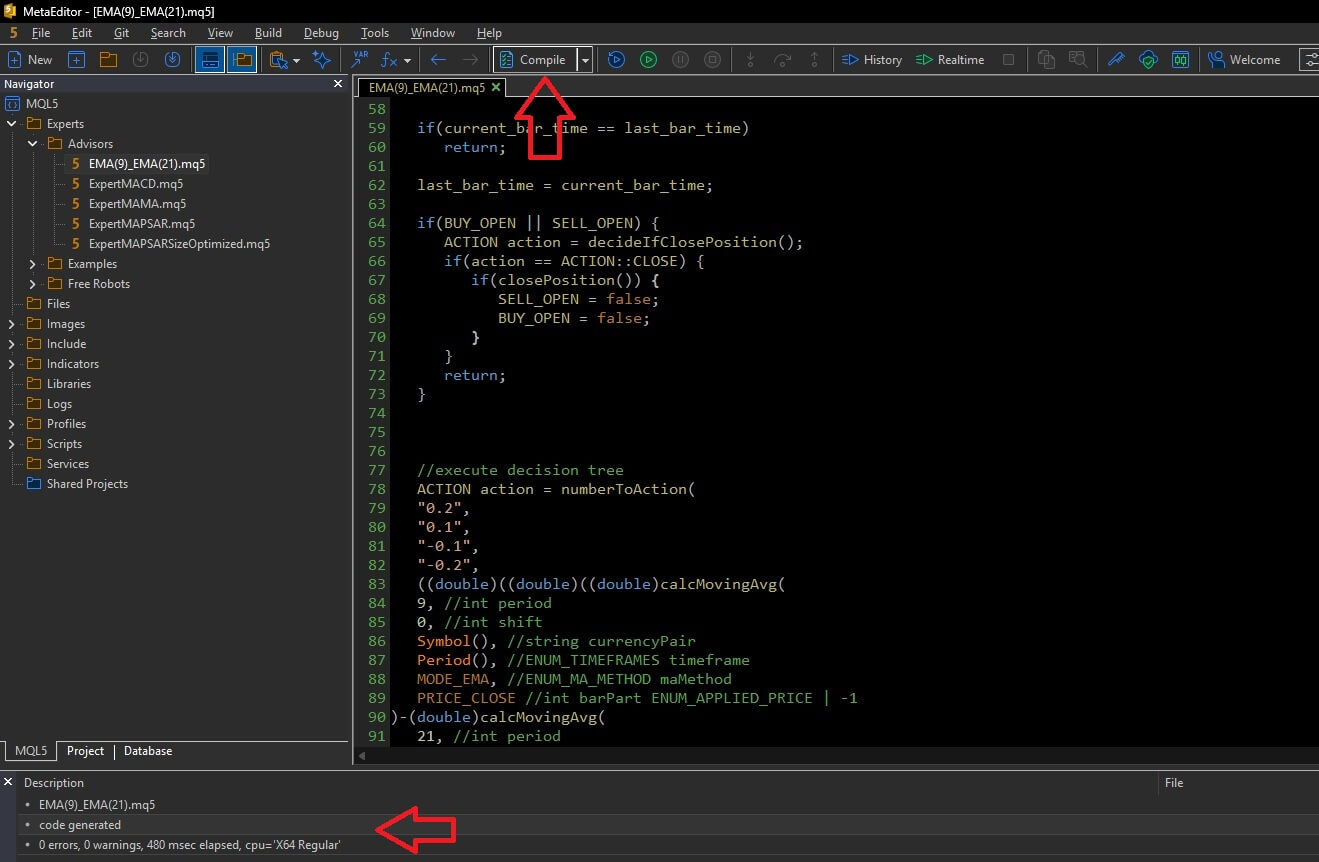The width and height of the screenshot is (1319, 862).
Task: Expand the Examples folder in tree
Action: click(x=32, y=264)
